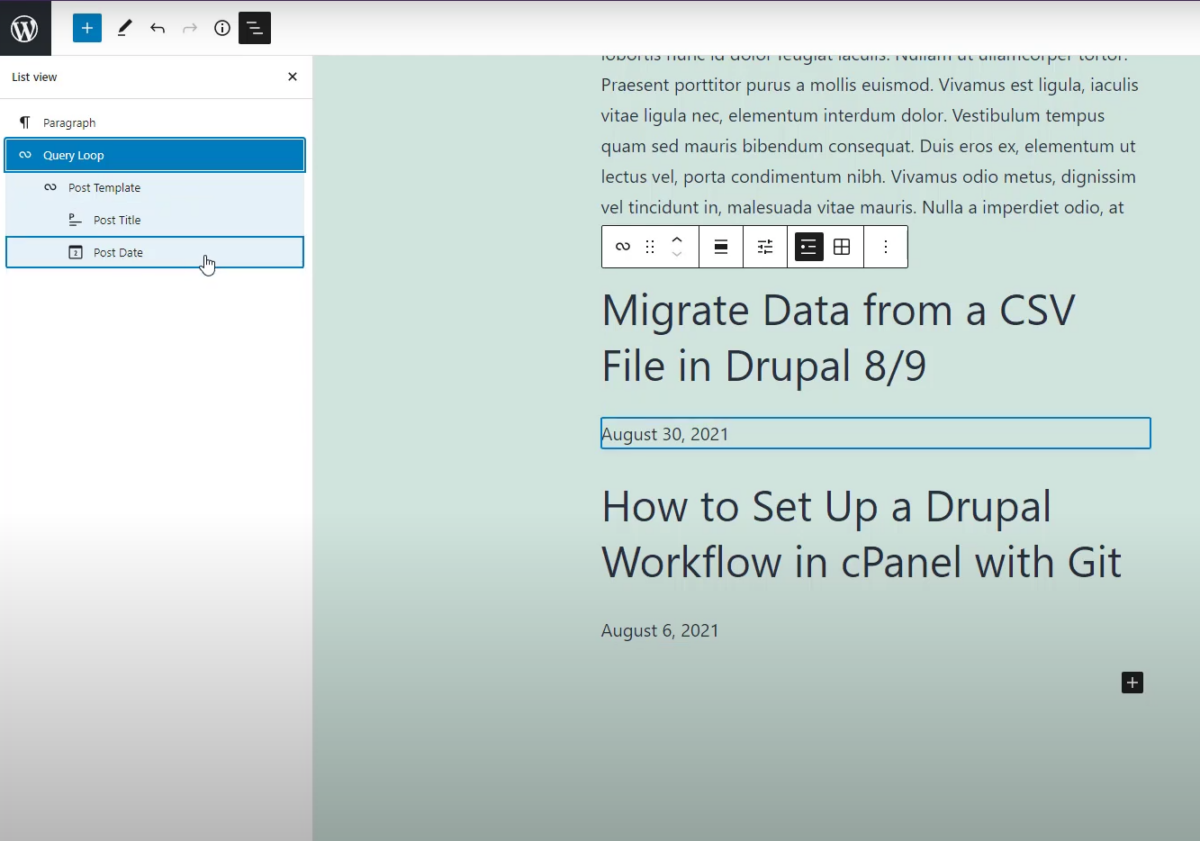
Task: Switch to Grid view layout
Action: pyautogui.click(x=842, y=247)
